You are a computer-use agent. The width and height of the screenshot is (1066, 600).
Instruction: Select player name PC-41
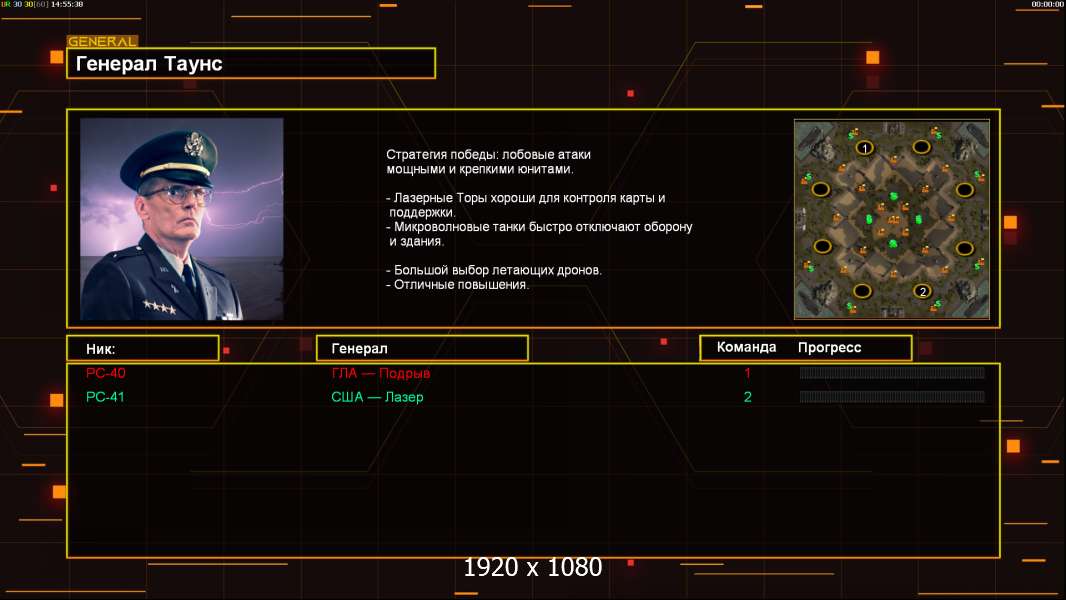coord(105,397)
